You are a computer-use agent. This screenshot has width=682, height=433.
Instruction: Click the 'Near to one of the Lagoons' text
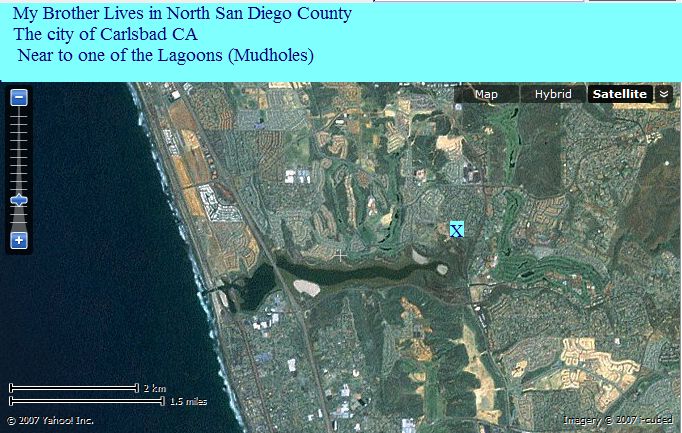click(x=120, y=55)
